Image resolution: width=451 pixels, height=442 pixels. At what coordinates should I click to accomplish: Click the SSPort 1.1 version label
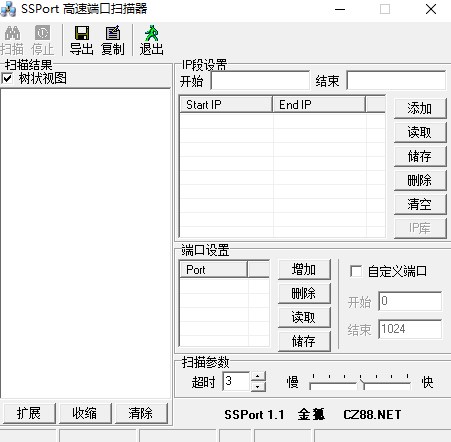[254, 415]
